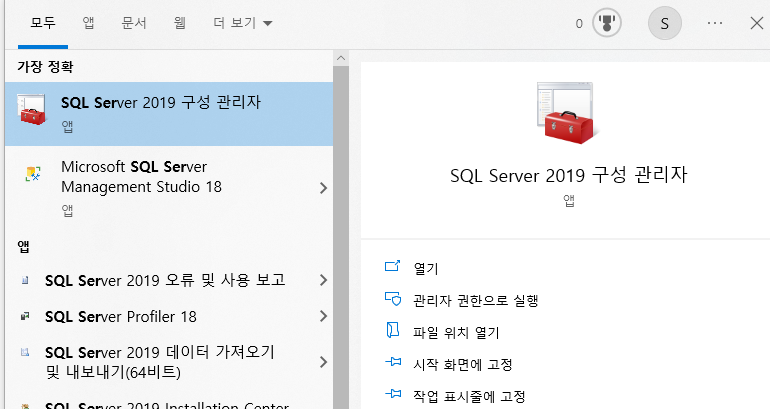Click the 열기 action

coord(426,269)
